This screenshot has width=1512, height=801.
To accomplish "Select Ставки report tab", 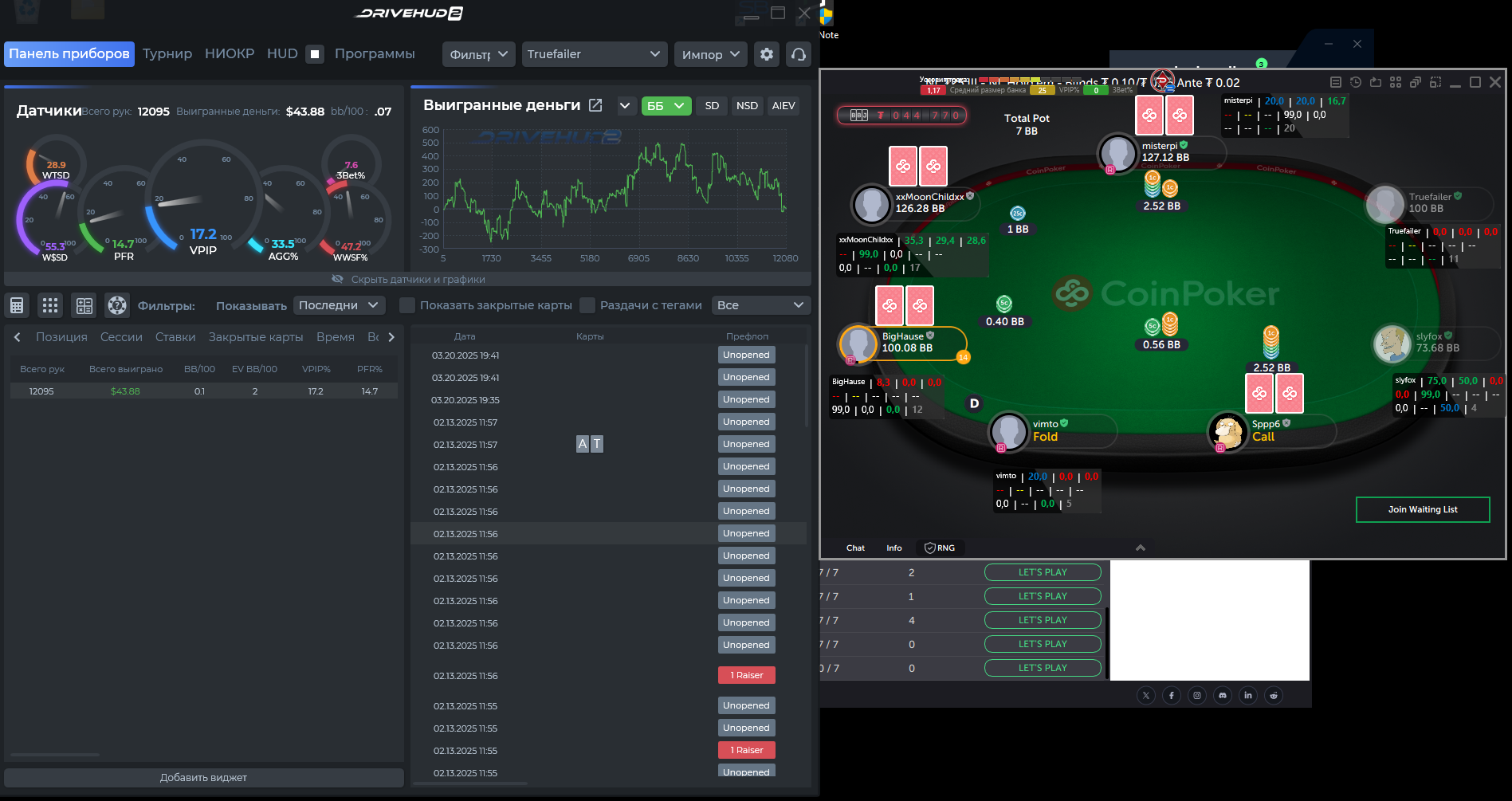I will 175,337.
